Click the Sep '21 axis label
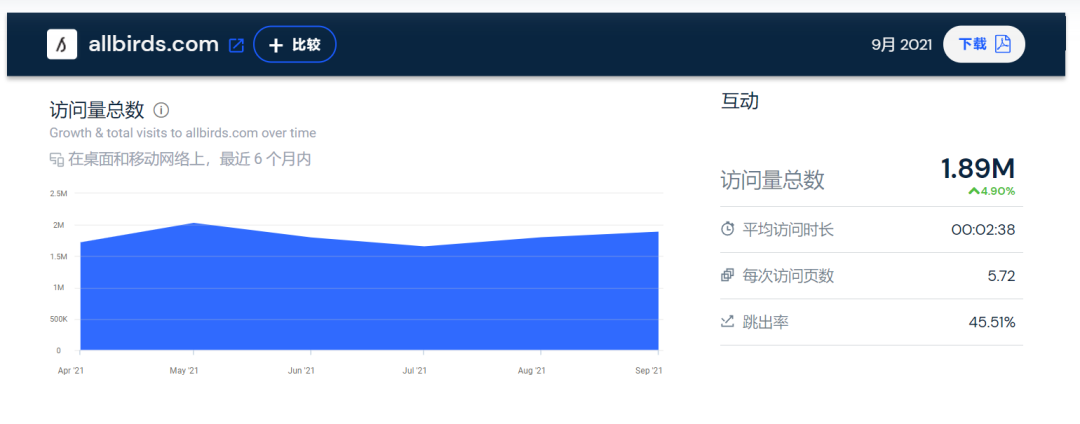This screenshot has height=424, width=1080. click(x=647, y=370)
